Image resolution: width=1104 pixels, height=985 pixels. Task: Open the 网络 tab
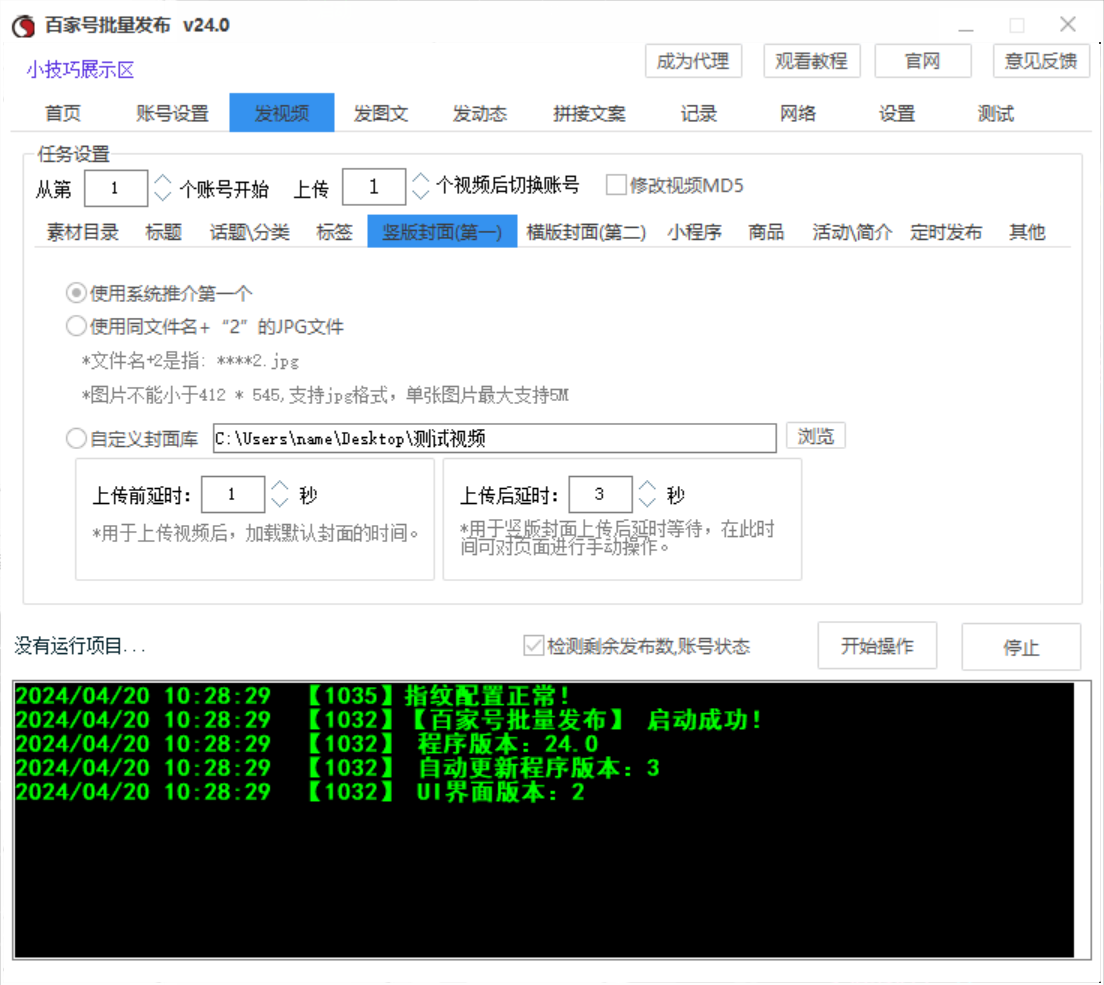(798, 113)
